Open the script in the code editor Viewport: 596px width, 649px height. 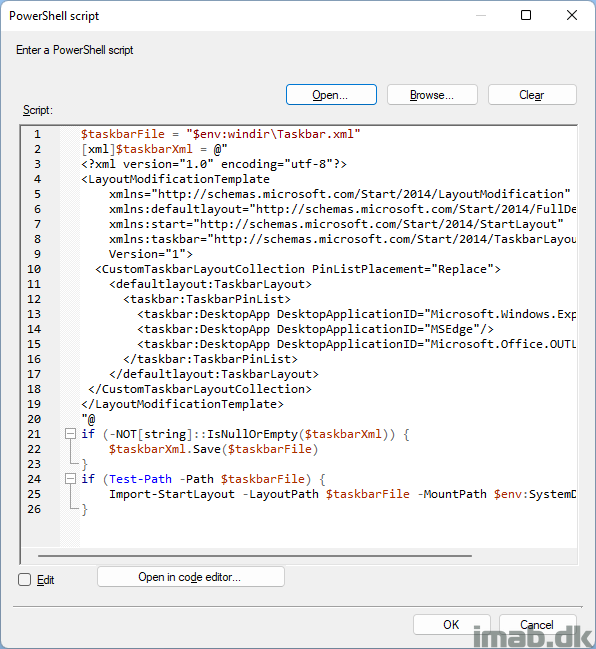click(190, 577)
